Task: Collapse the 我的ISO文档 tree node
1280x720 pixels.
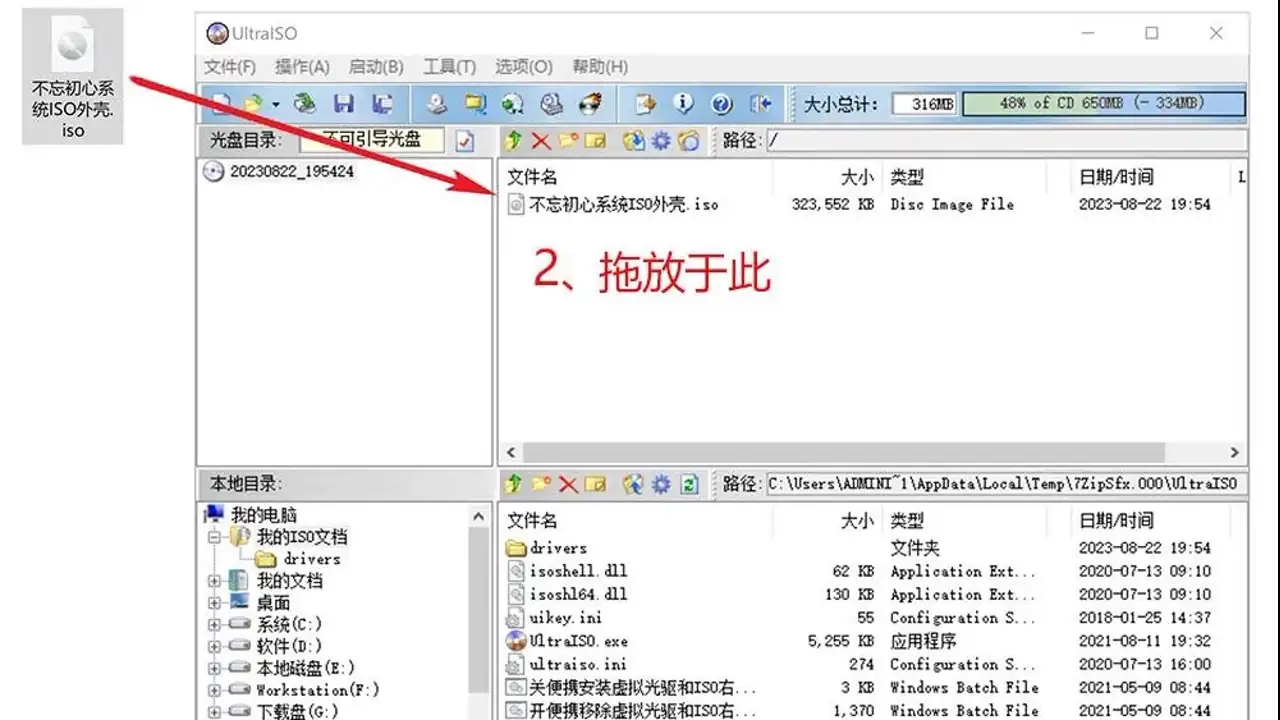Action: (214, 537)
